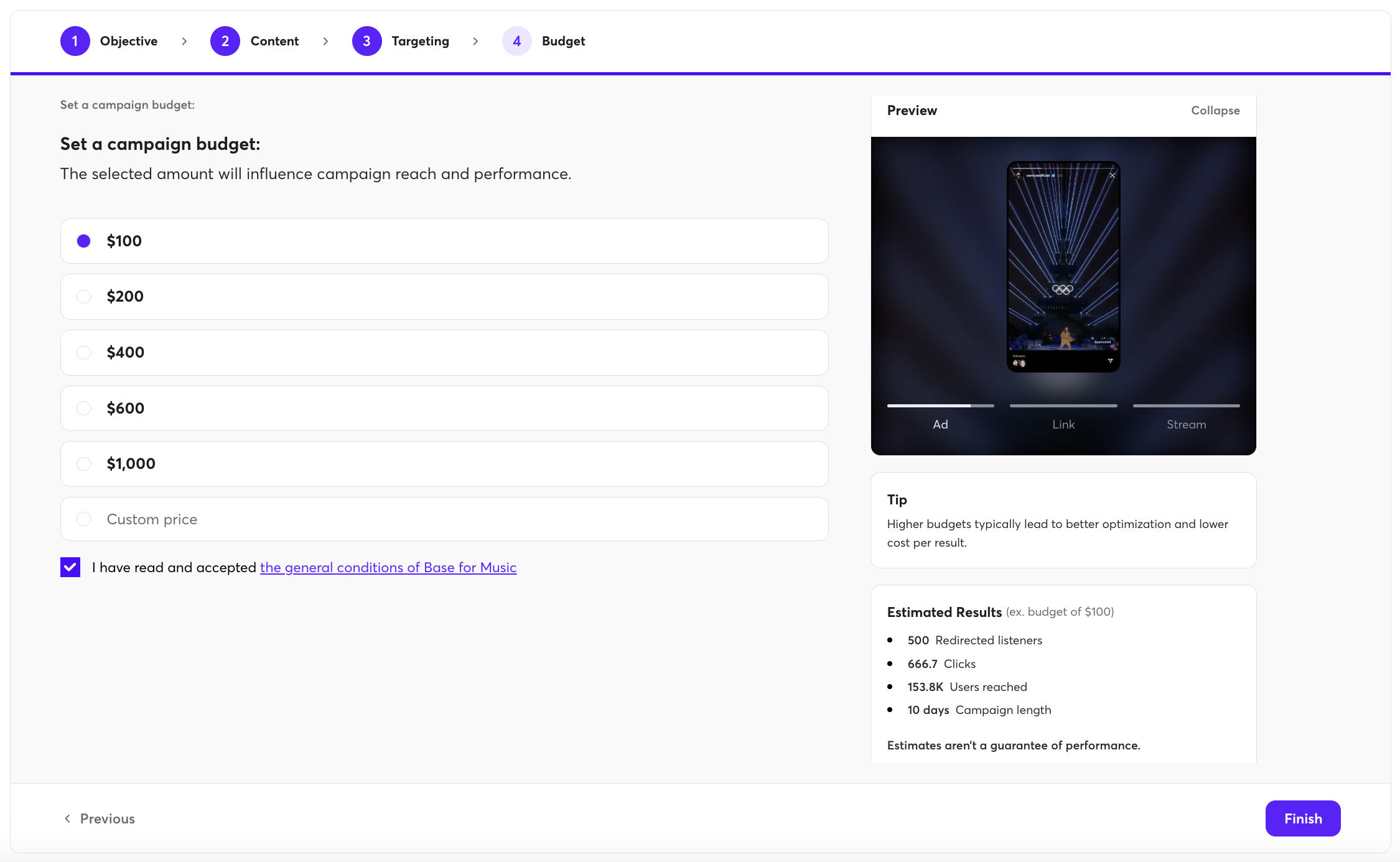Click the X close icon inside the ad preview

point(1113,175)
